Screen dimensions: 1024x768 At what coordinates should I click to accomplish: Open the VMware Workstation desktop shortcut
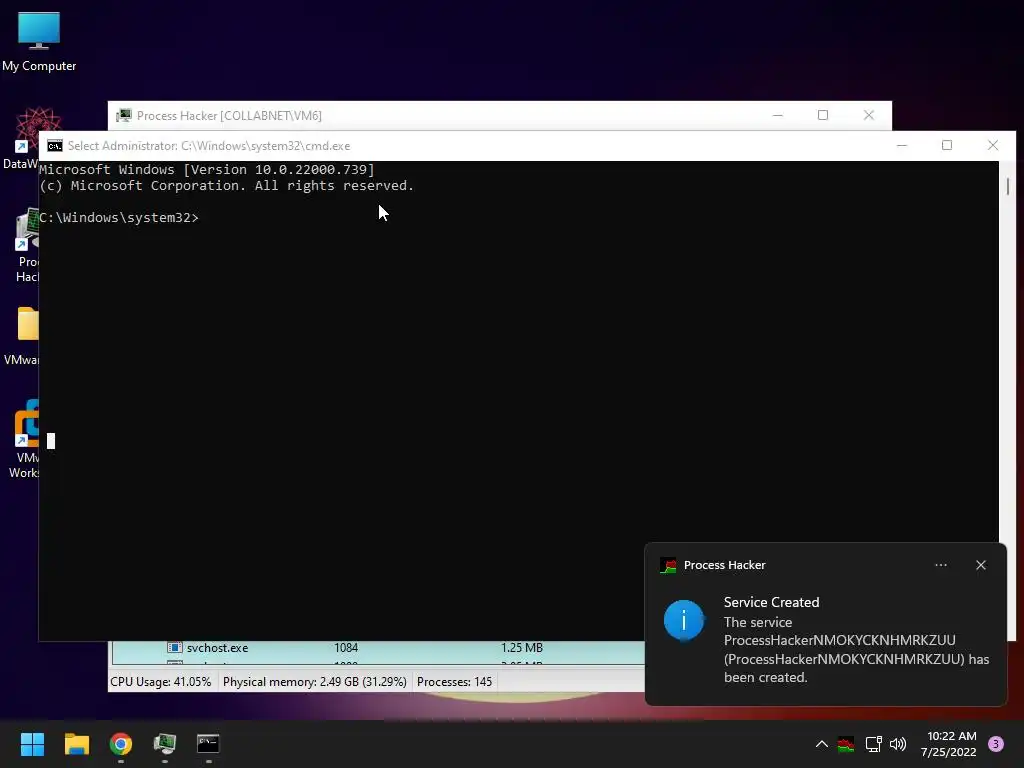(25, 439)
